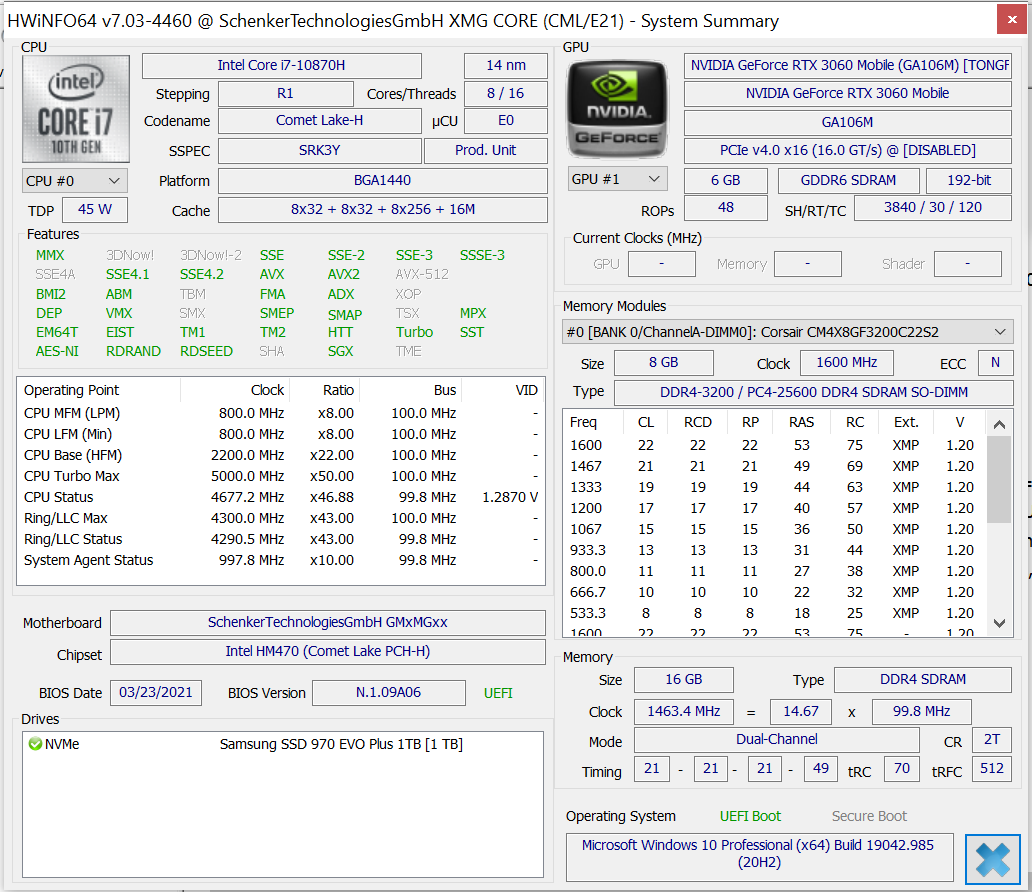Click the DDR4-3200 / PC4-25600 type field
Screen dimensions: 1032x892
[813, 392]
